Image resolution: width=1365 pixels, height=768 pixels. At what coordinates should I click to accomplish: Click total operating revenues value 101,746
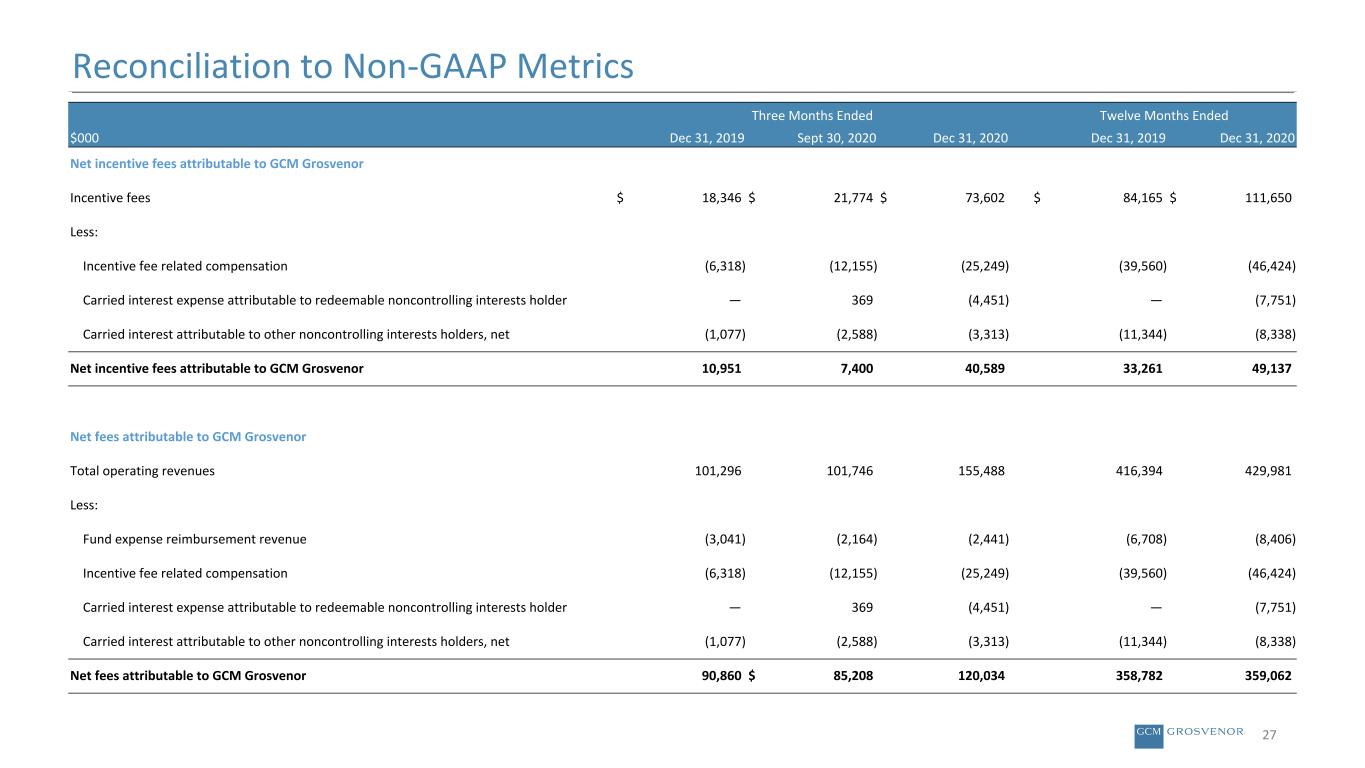850,471
